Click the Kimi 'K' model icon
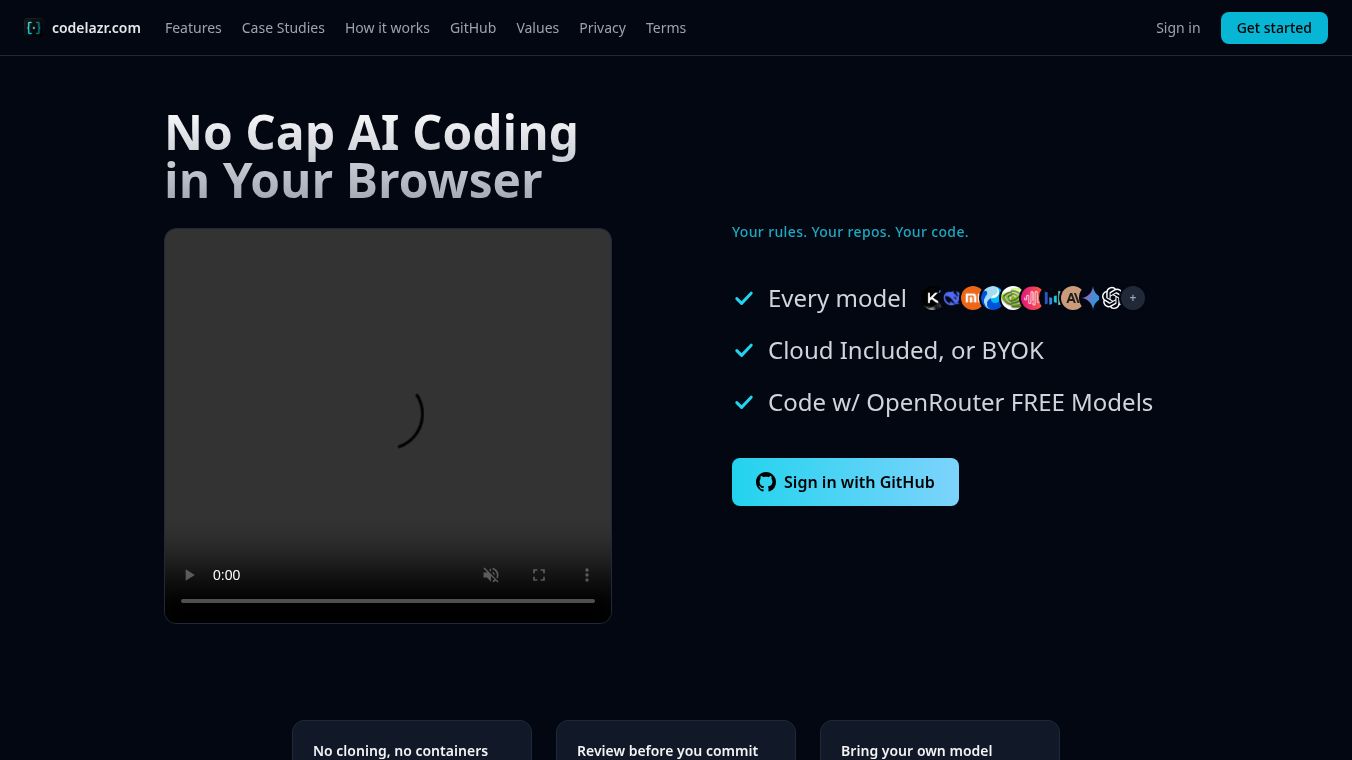Viewport: 1352px width, 760px height. (x=932, y=298)
